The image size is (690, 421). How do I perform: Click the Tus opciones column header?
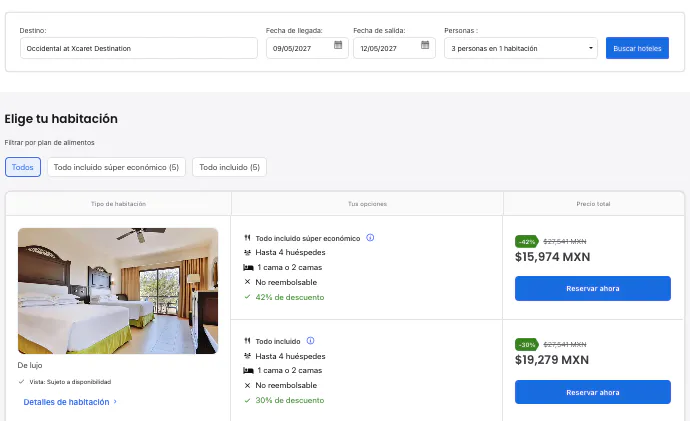[367, 204]
